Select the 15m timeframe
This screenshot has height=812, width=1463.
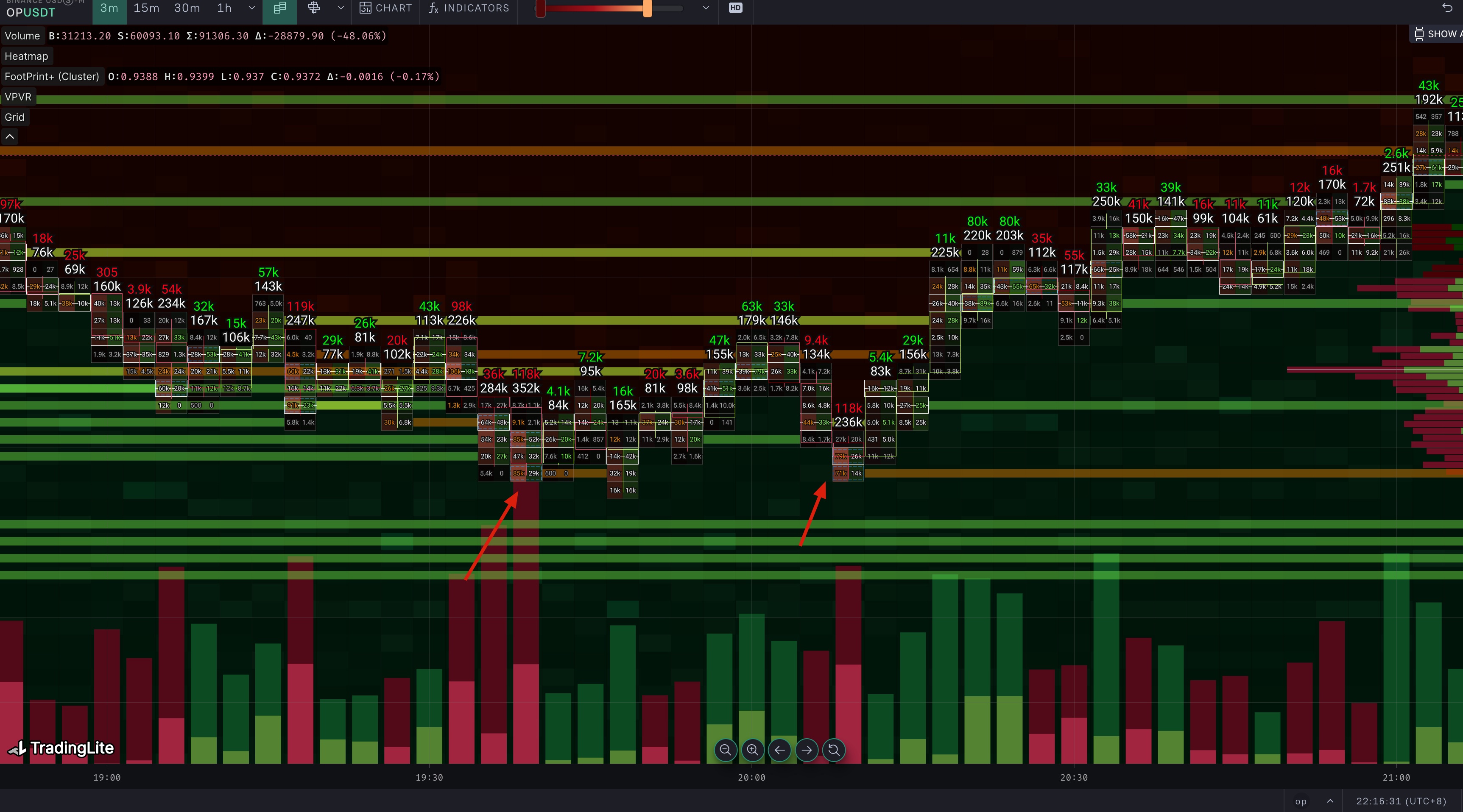click(x=146, y=8)
